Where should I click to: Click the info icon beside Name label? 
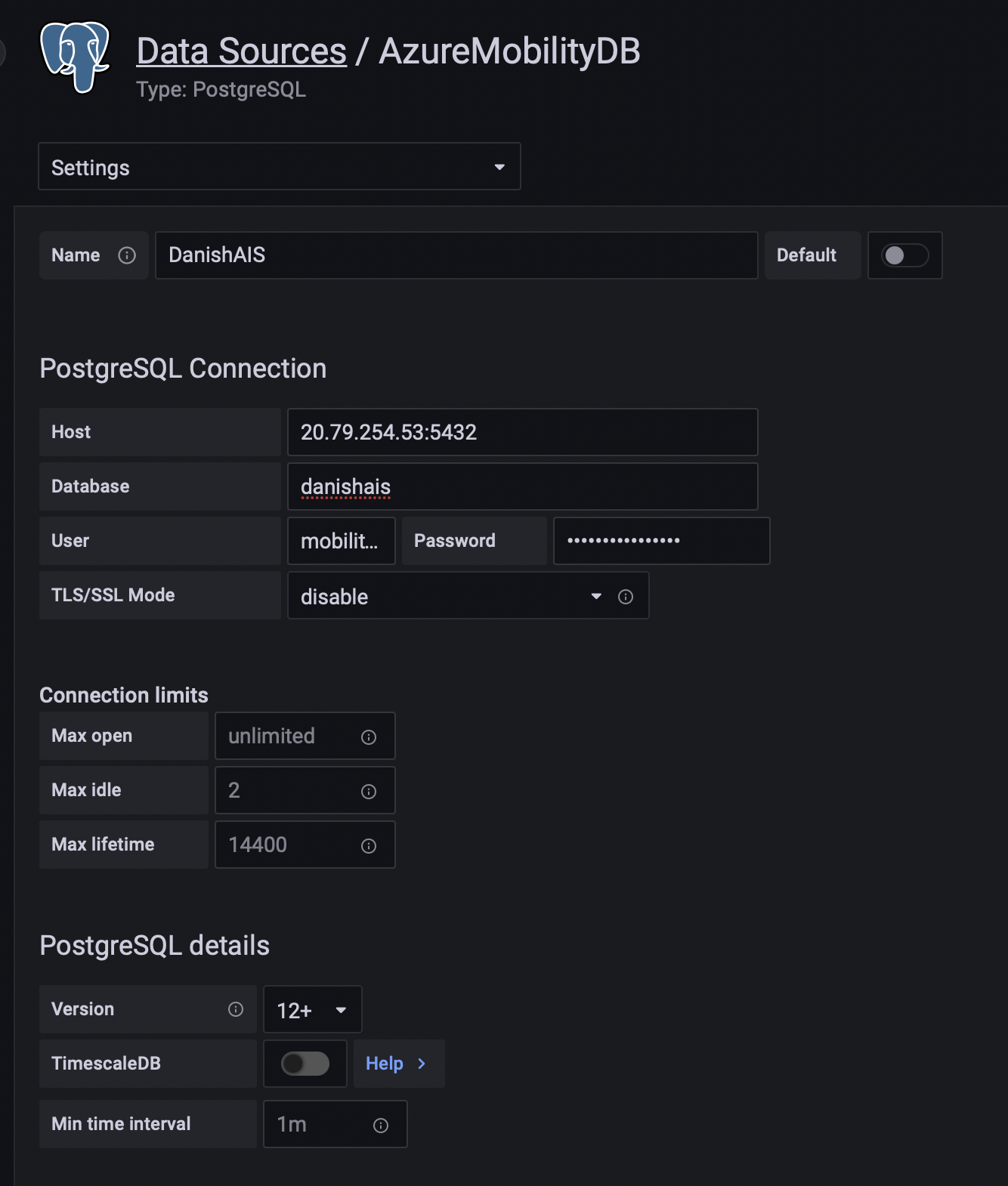pos(127,255)
